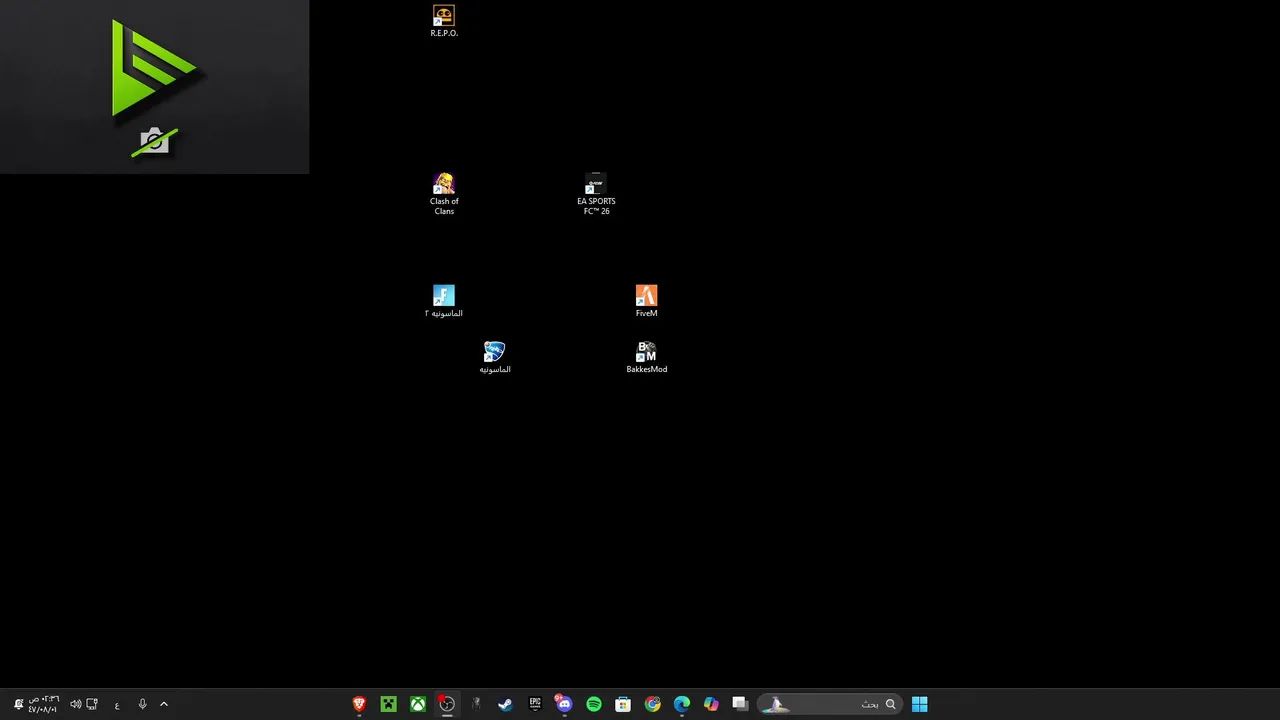Open Brave browser from the taskbar
1280x720 pixels.
tap(359, 704)
